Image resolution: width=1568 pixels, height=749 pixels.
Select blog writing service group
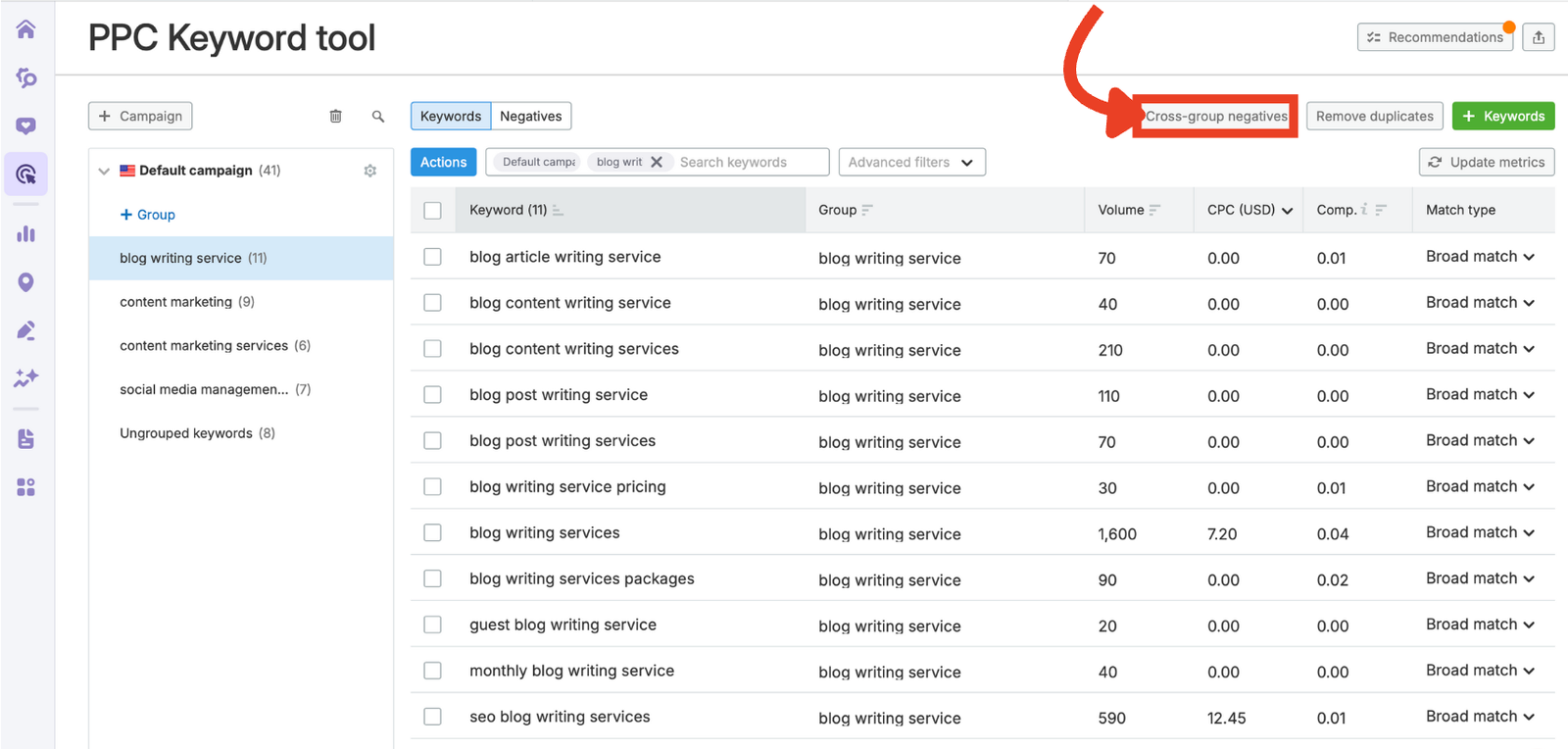point(241,258)
